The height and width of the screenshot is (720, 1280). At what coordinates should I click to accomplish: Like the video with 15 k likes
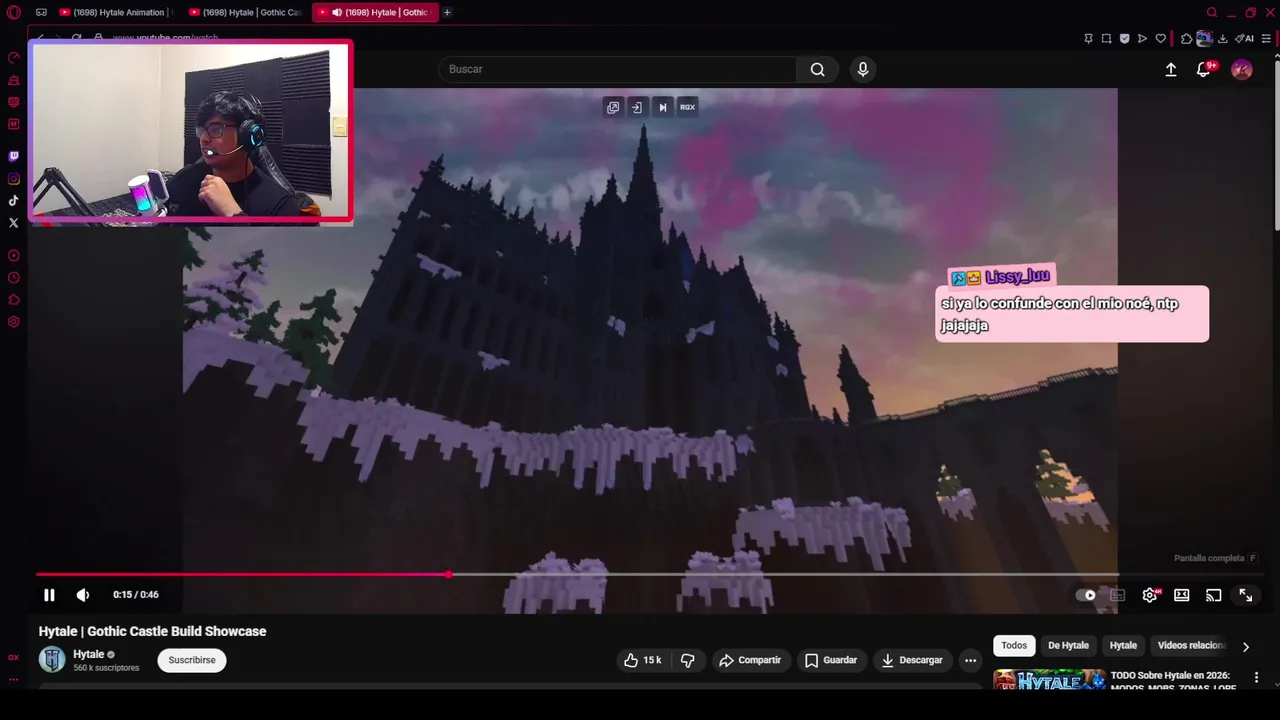pos(642,660)
